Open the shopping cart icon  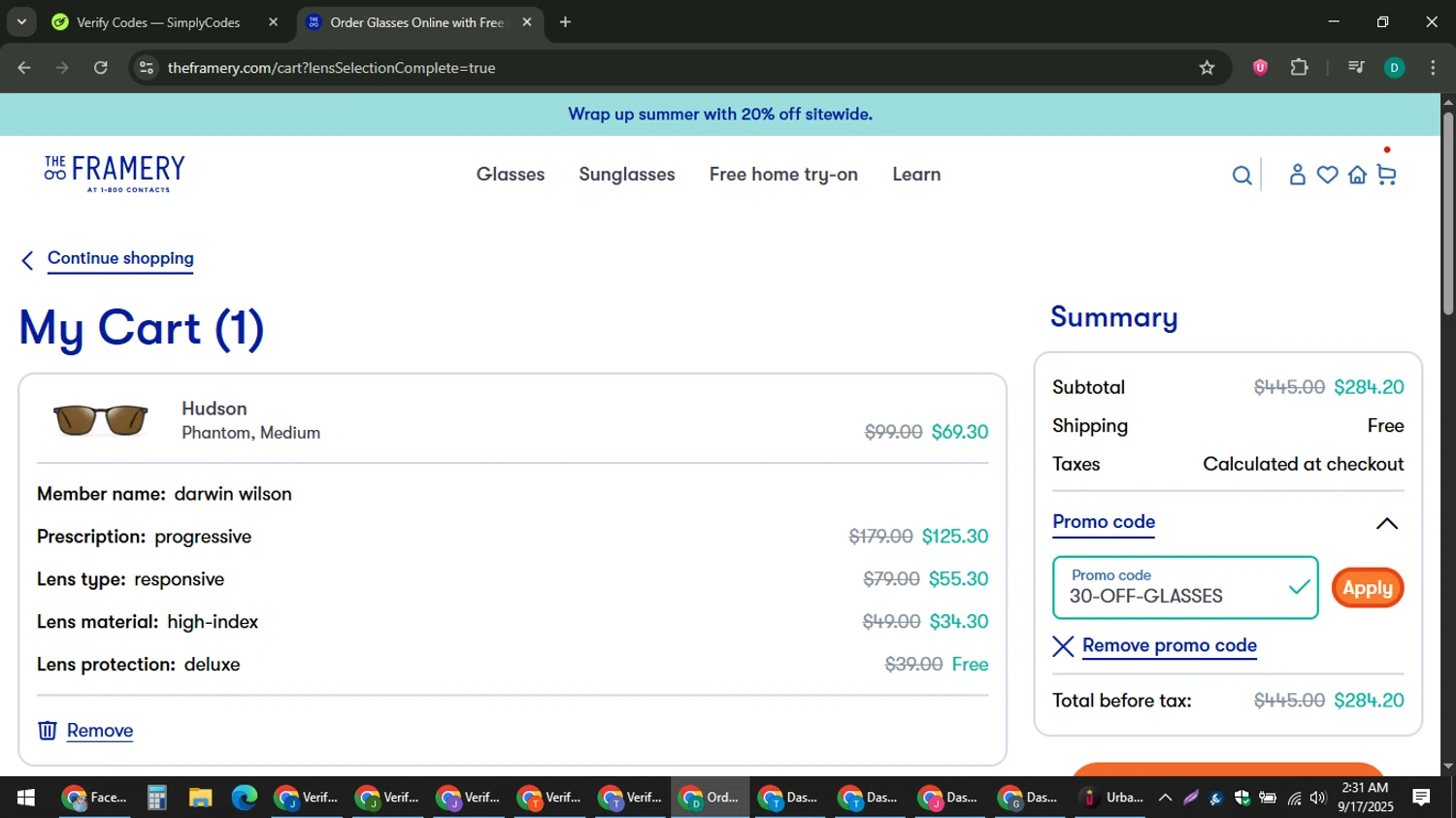point(1386,175)
